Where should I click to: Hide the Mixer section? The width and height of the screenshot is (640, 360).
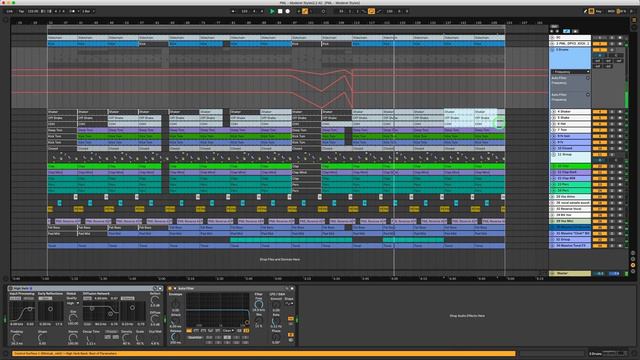click(x=633, y=265)
